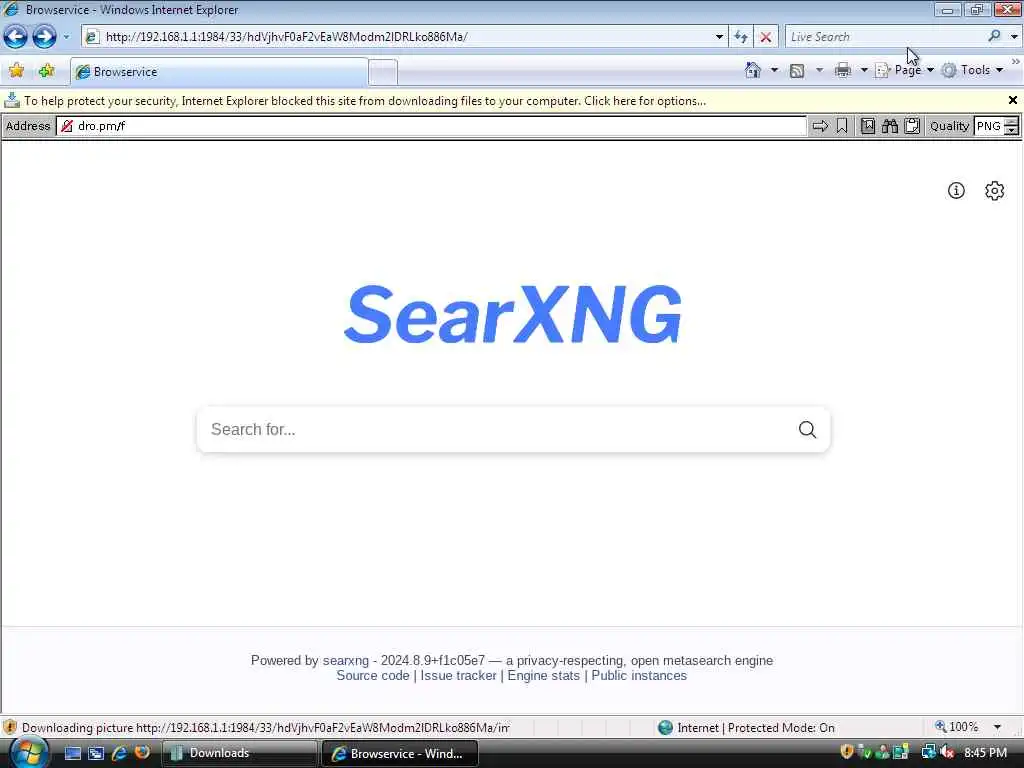Open SearXNG About info icon
The width and height of the screenshot is (1024, 768).
coord(956,190)
